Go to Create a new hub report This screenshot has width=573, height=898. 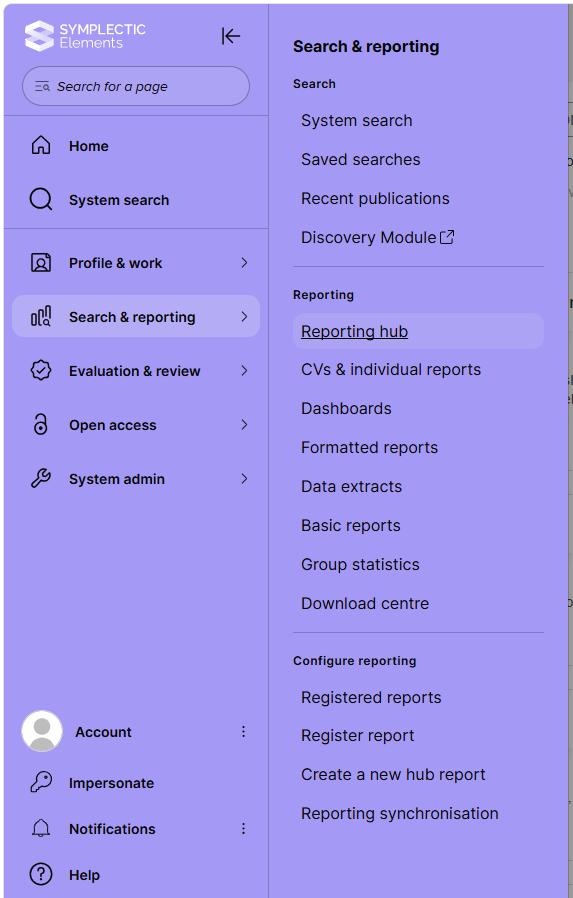[x=393, y=774]
